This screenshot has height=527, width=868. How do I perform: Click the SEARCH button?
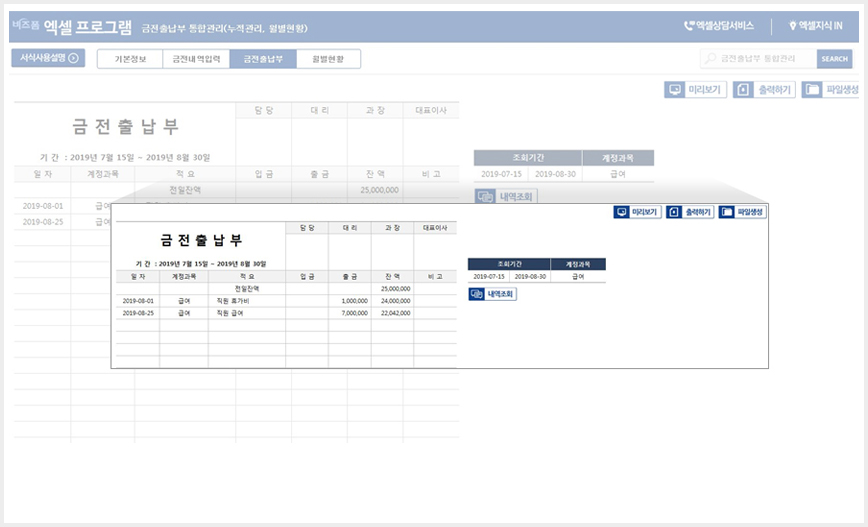(x=834, y=59)
